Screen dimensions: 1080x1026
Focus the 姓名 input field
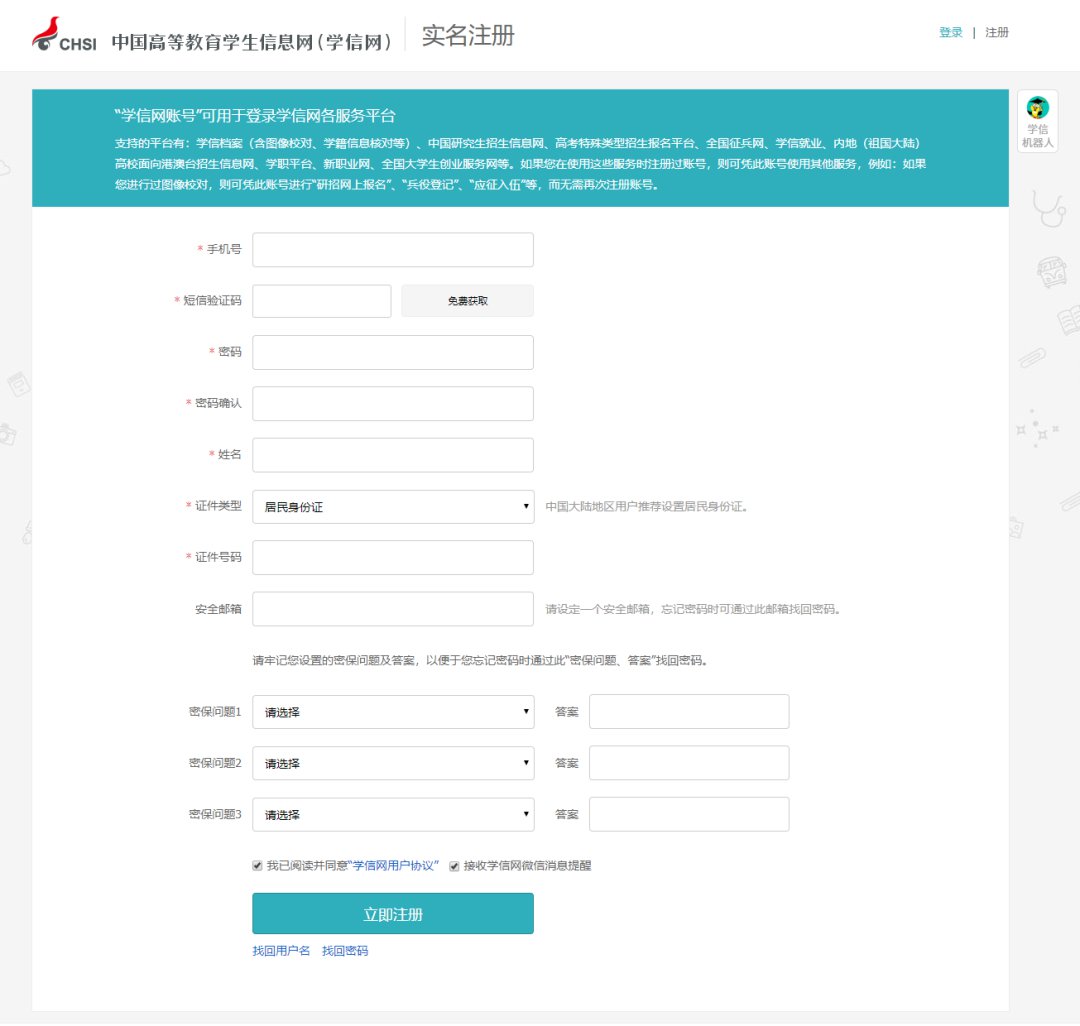(x=393, y=455)
